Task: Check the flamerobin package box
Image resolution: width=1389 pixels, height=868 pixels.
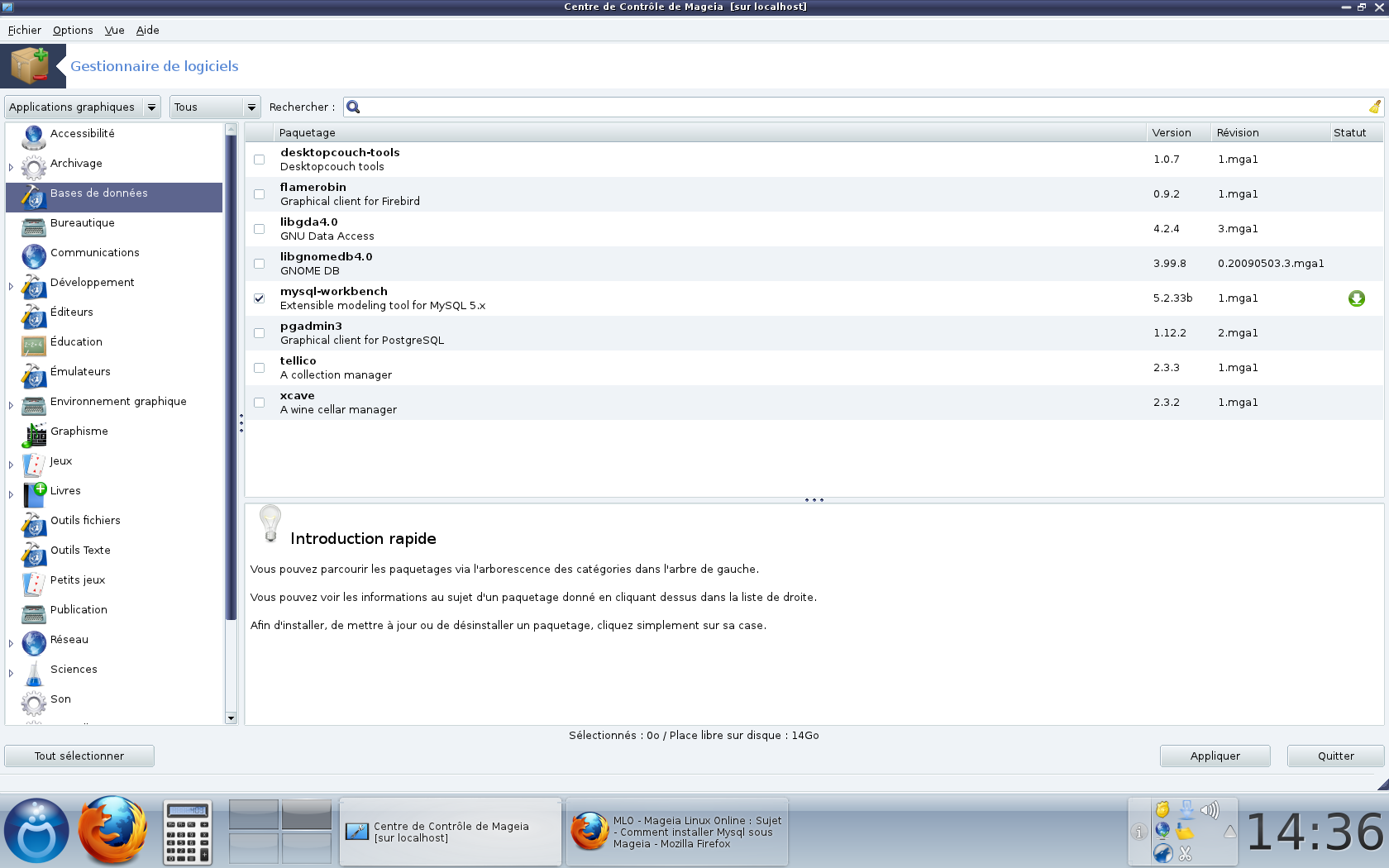Action: 260,194
